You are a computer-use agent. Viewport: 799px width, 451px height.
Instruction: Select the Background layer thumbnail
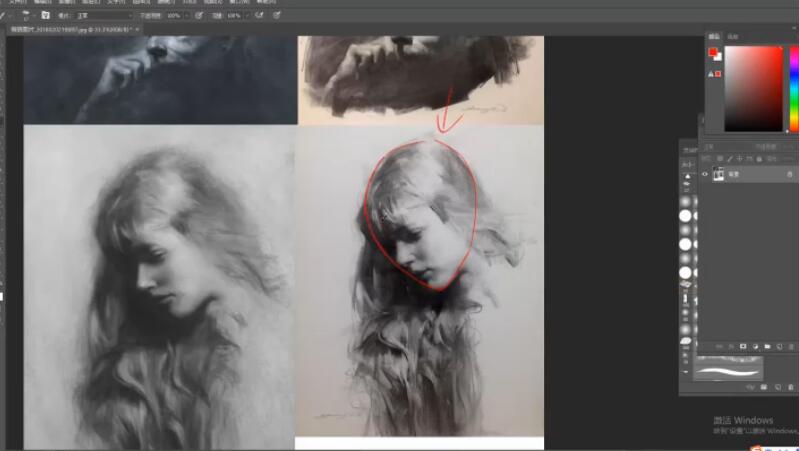tap(718, 174)
